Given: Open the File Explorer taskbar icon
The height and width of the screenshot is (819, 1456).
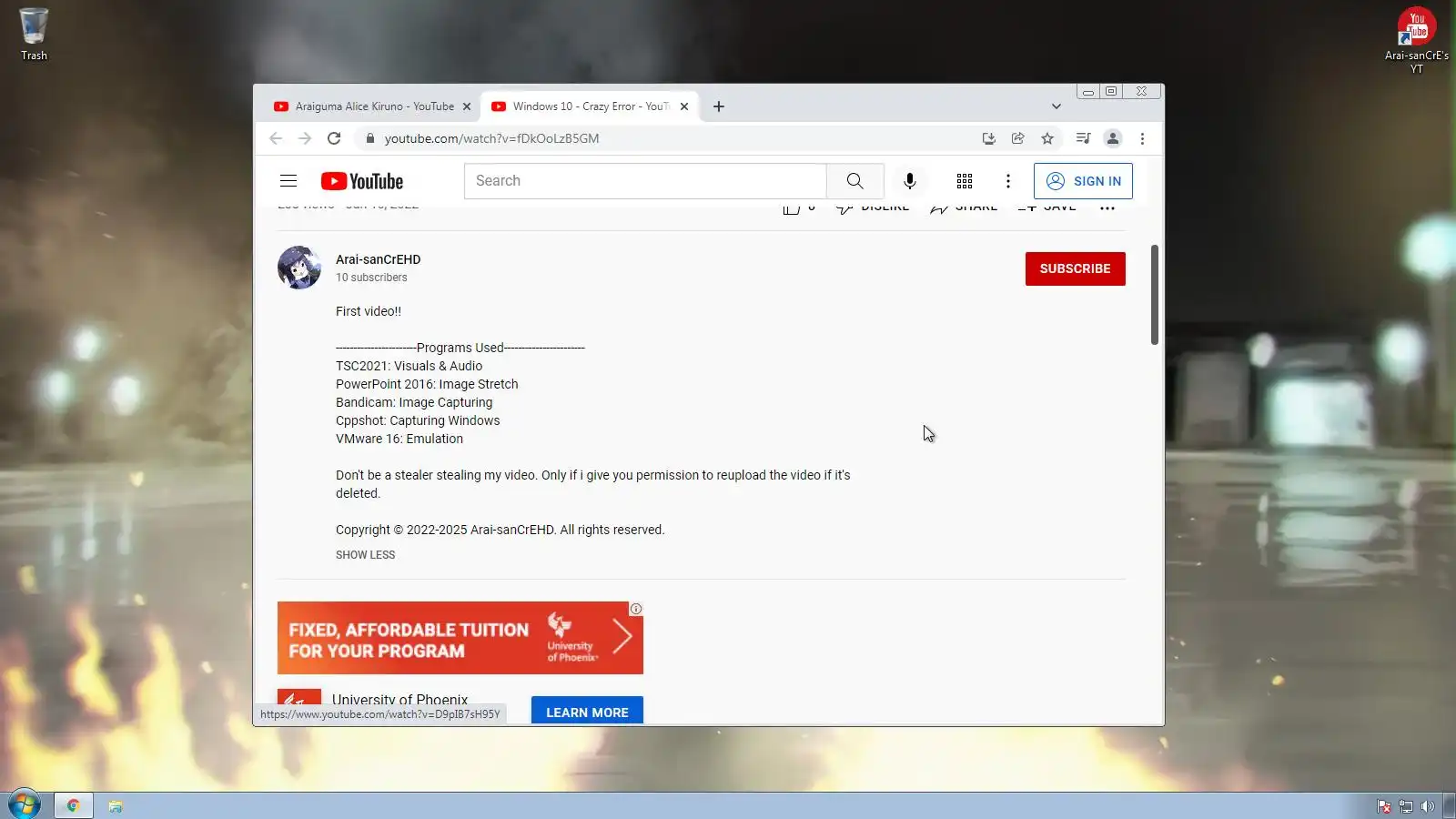Looking at the screenshot, I should 116,806.
